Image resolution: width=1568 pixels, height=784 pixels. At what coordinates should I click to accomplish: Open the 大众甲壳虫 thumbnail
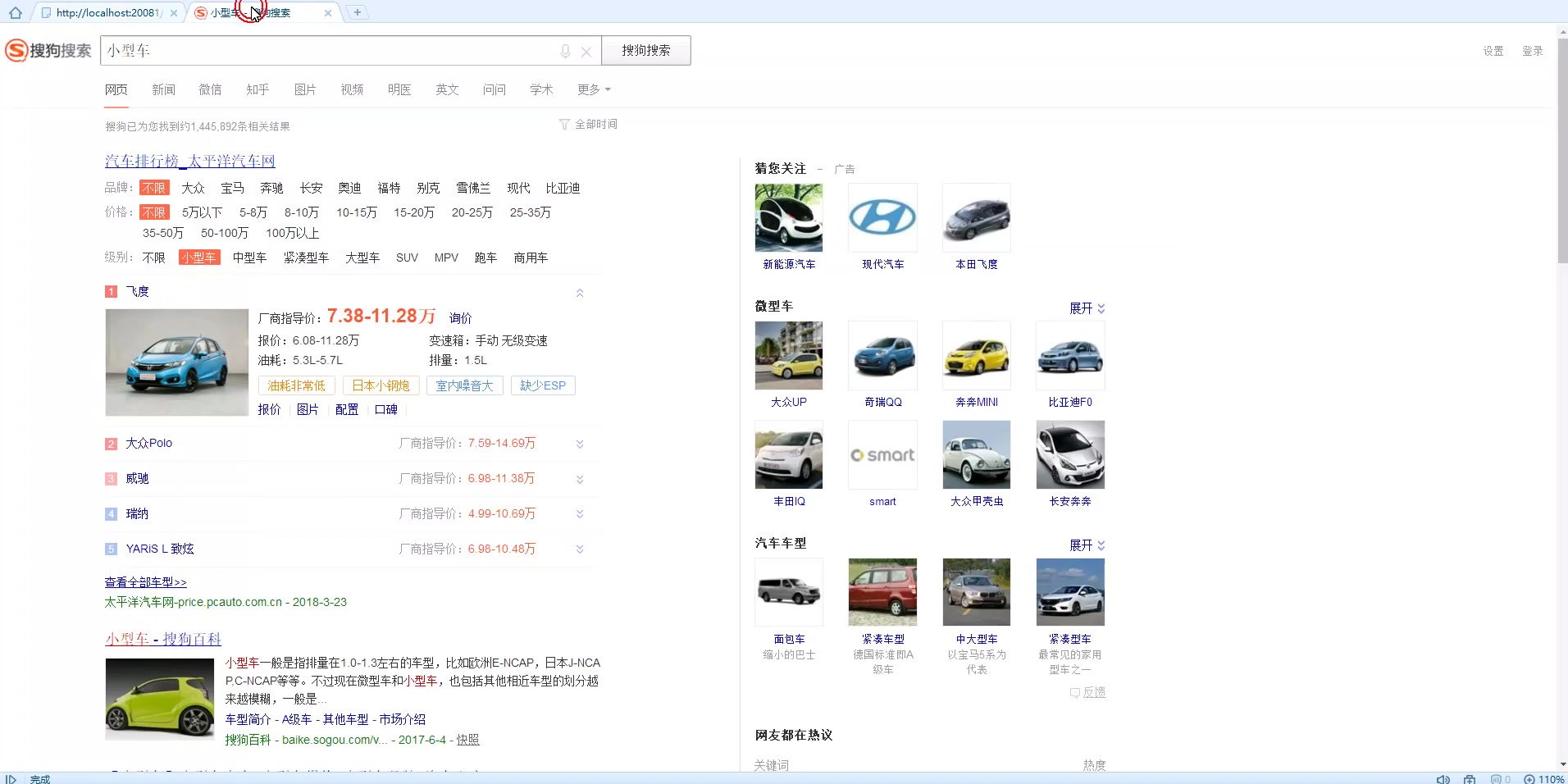click(977, 454)
